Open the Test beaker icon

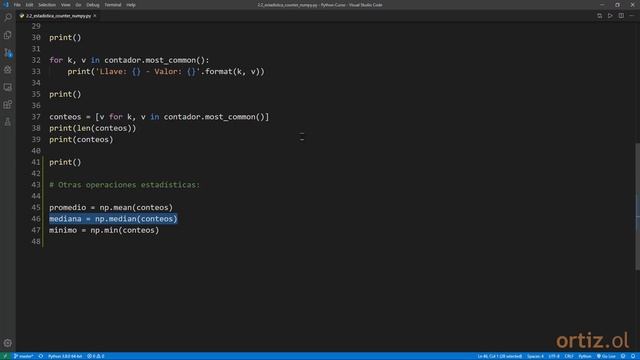8,122
